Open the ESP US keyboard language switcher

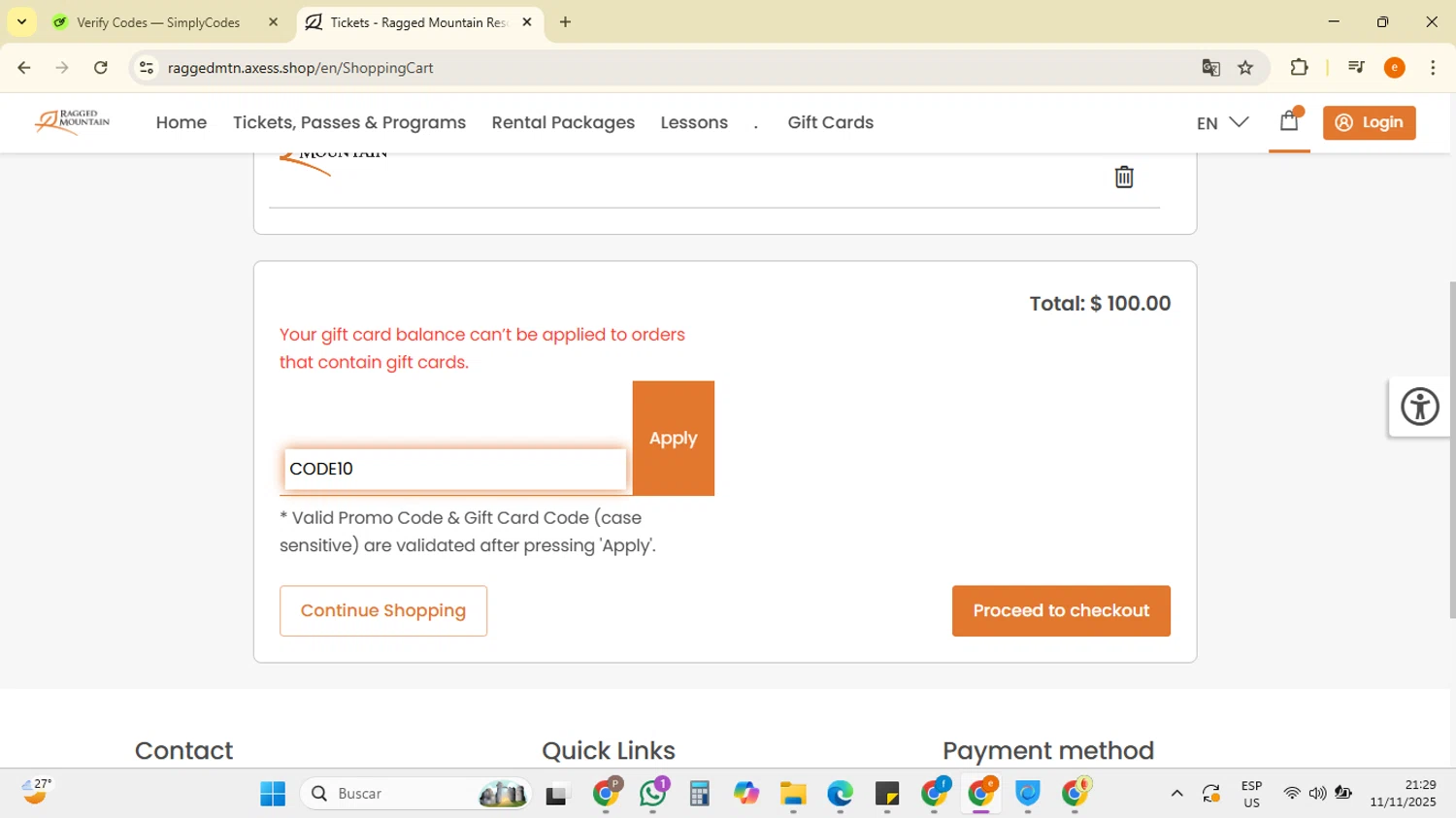(x=1252, y=794)
